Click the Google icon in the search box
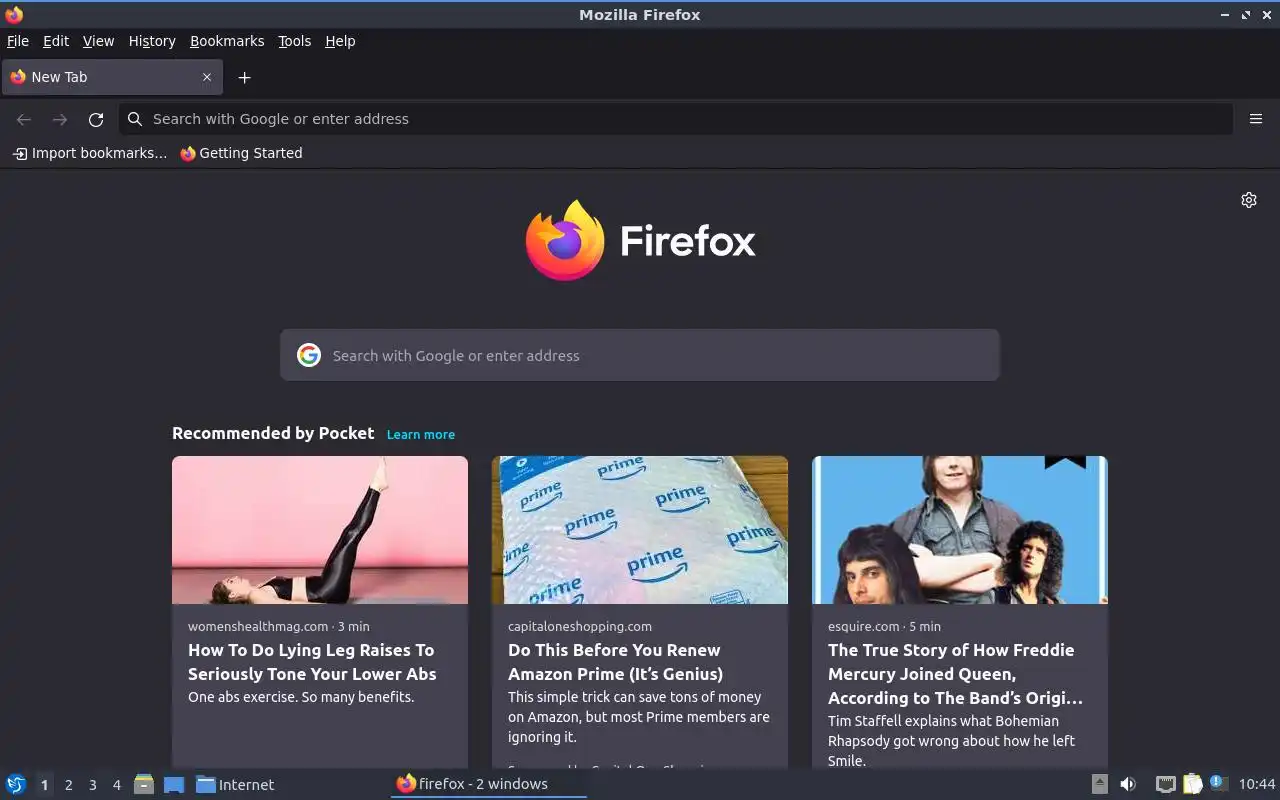This screenshot has width=1280, height=800. tap(309, 355)
